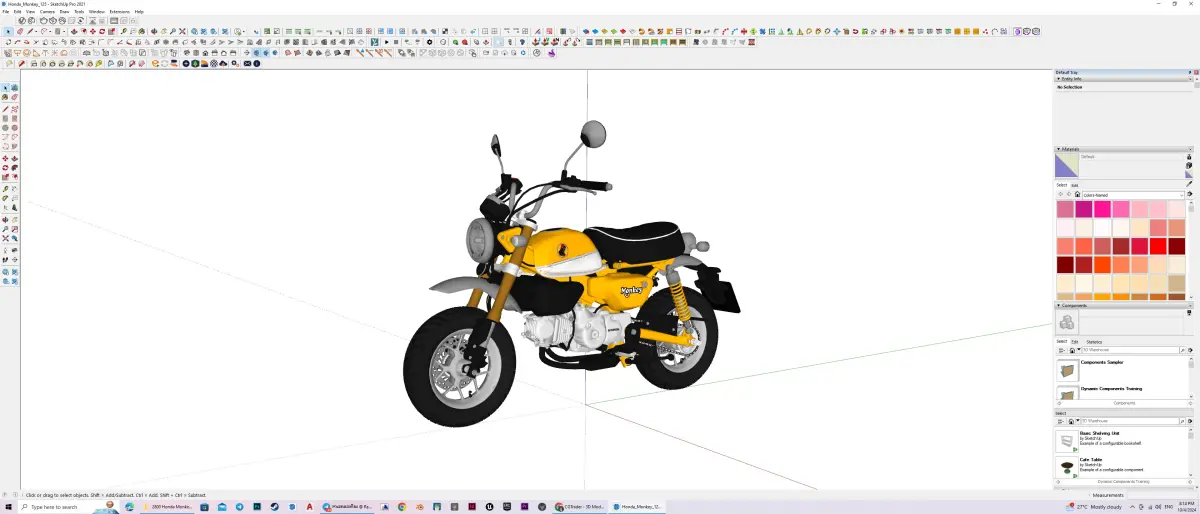Image resolution: width=1200 pixels, height=514 pixels.
Task: Collapse the Materials panel
Action: (1059, 149)
